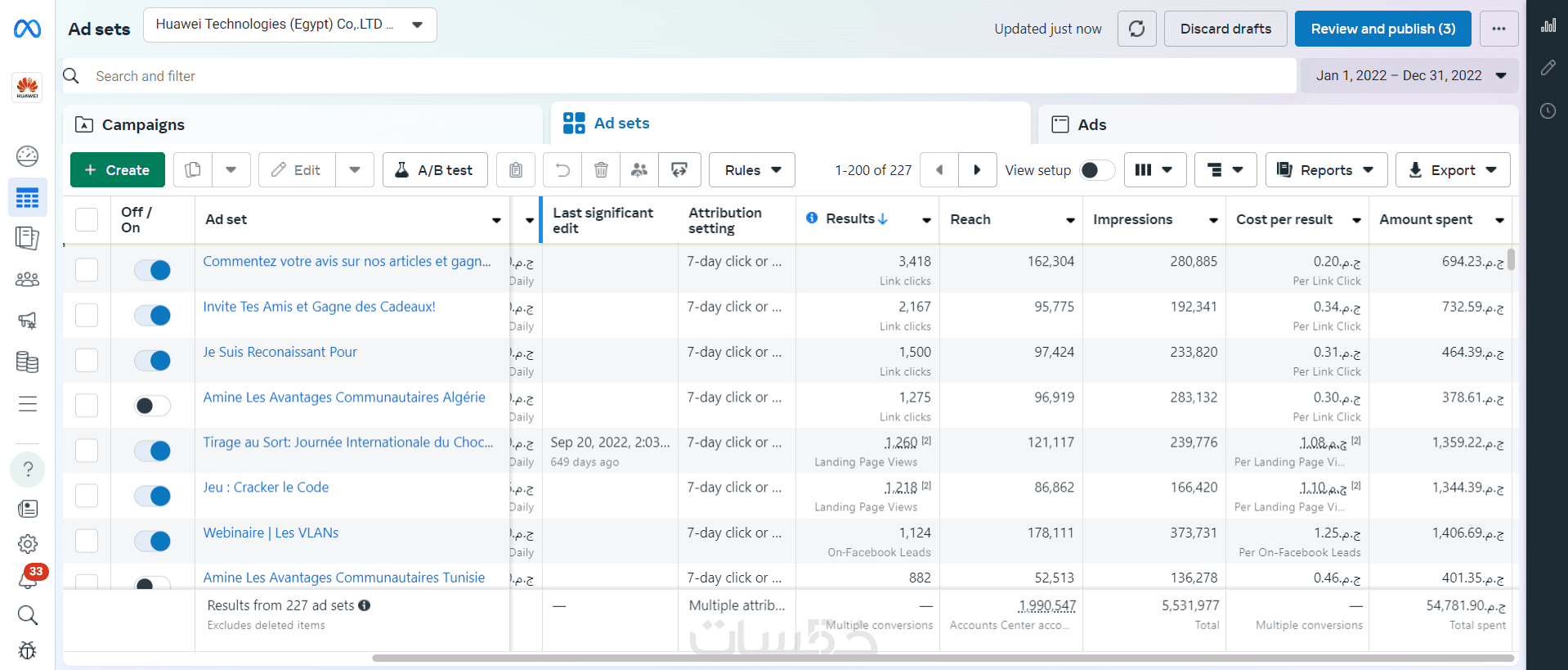Open the Campaigns table grid icon
Image resolution: width=1568 pixels, height=670 pixels.
[28, 198]
